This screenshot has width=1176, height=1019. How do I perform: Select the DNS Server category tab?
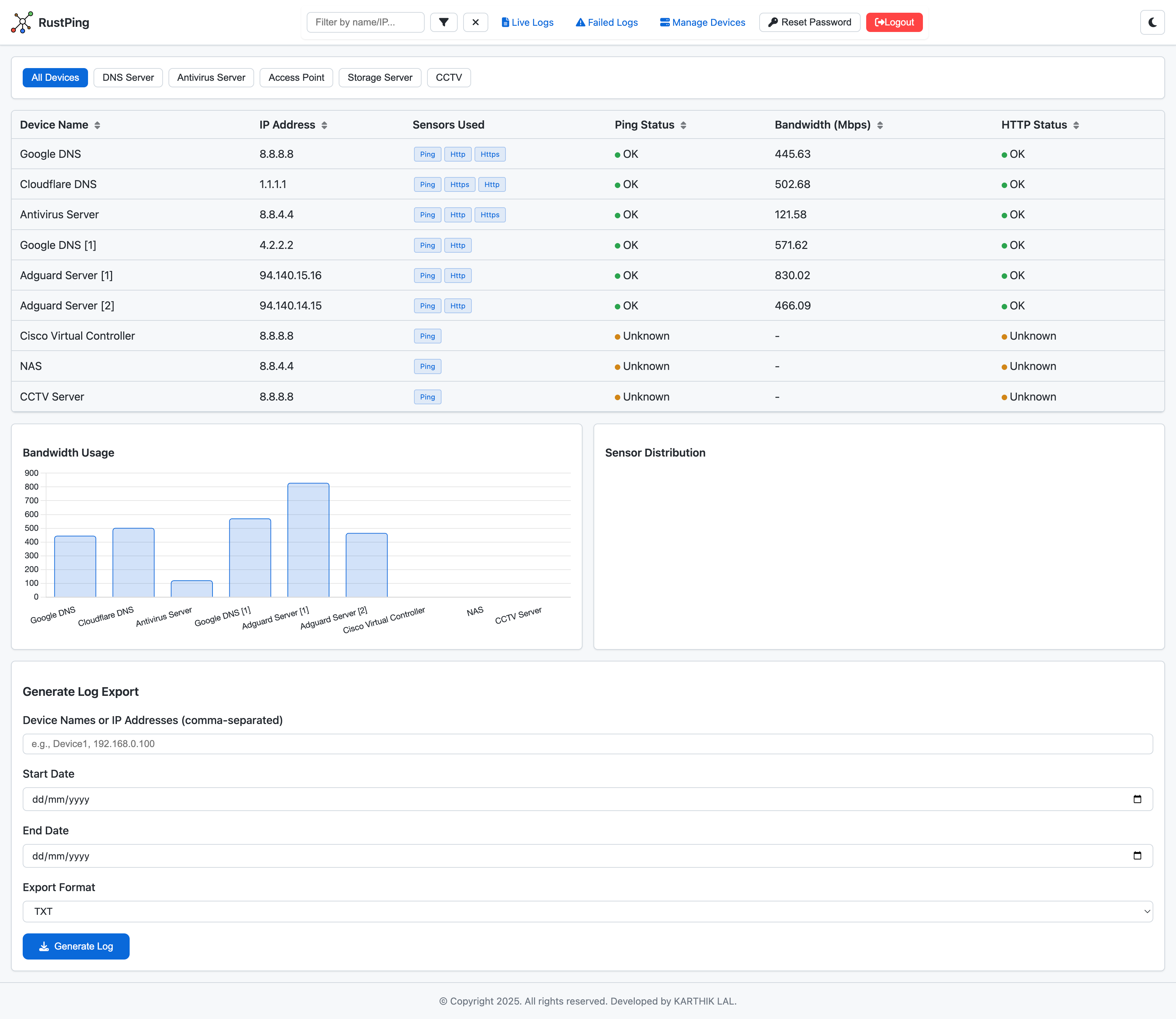128,77
